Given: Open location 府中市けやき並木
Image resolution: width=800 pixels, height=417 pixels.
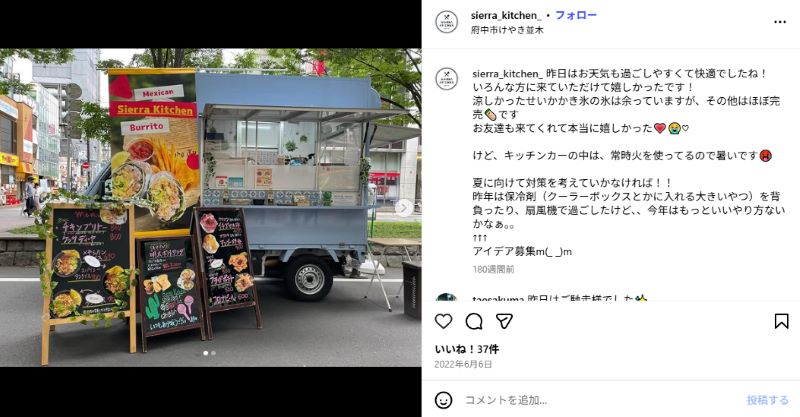Looking at the screenshot, I should tap(507, 30).
